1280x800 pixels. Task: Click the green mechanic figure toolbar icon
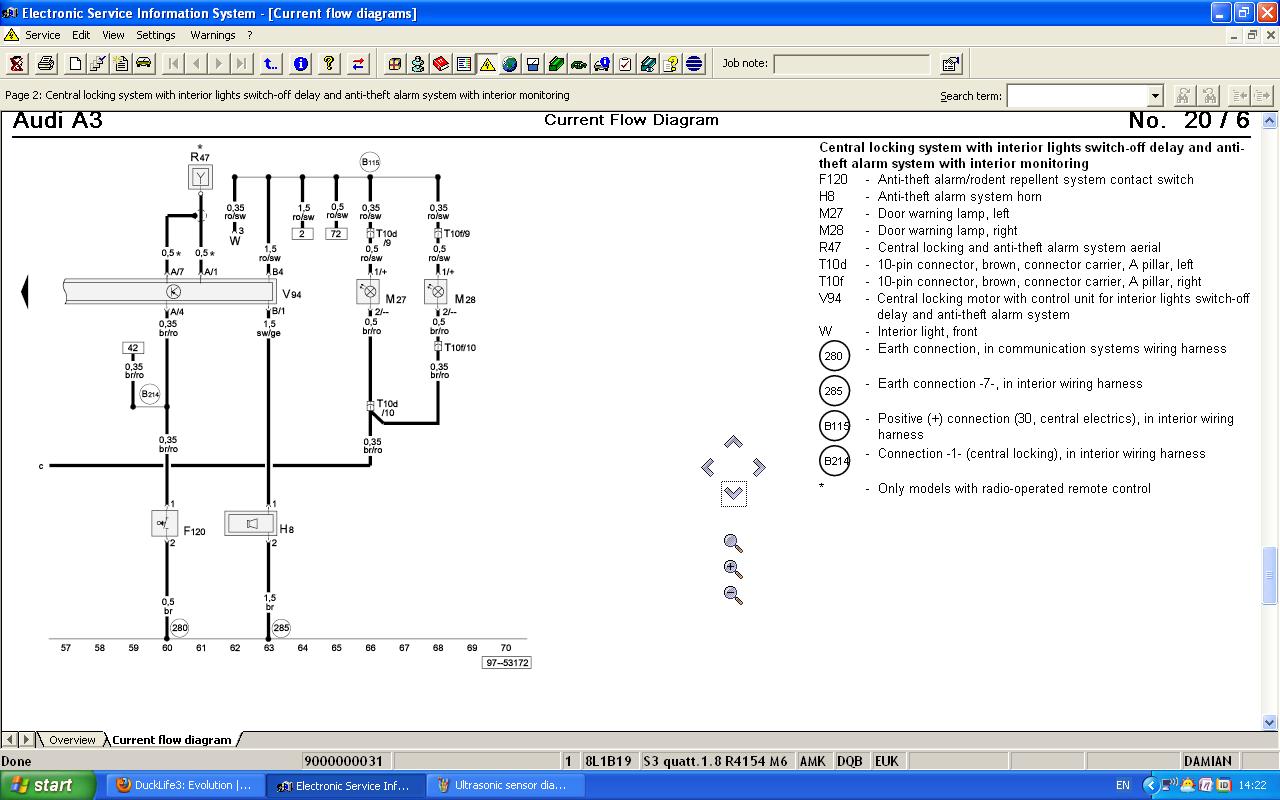418,64
